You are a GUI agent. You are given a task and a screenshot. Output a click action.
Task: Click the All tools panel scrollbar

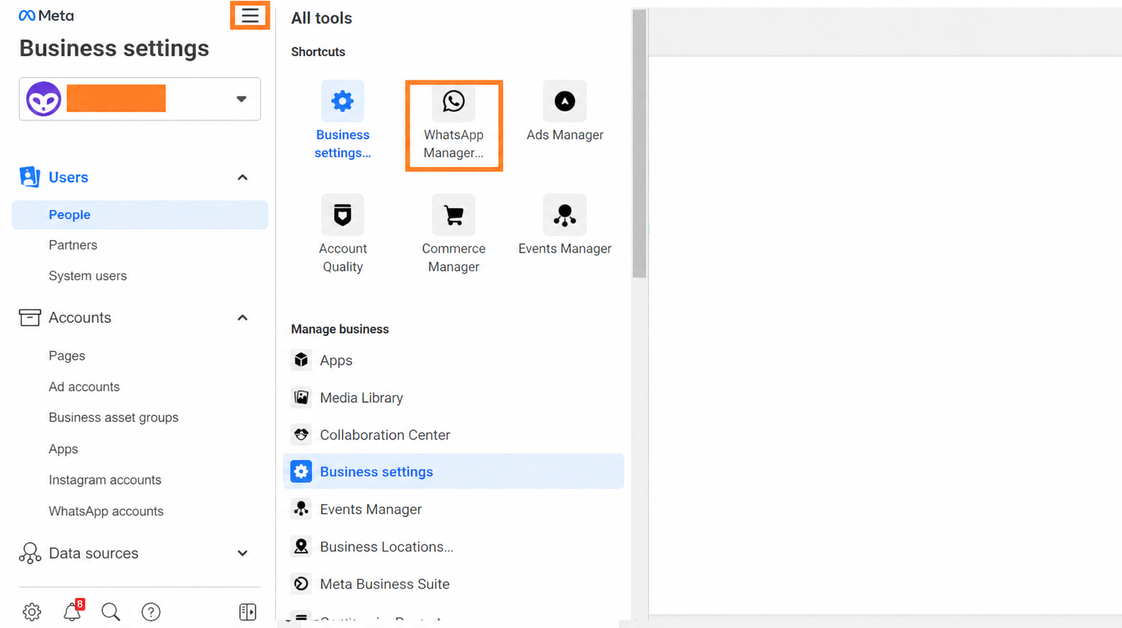[x=640, y=143]
